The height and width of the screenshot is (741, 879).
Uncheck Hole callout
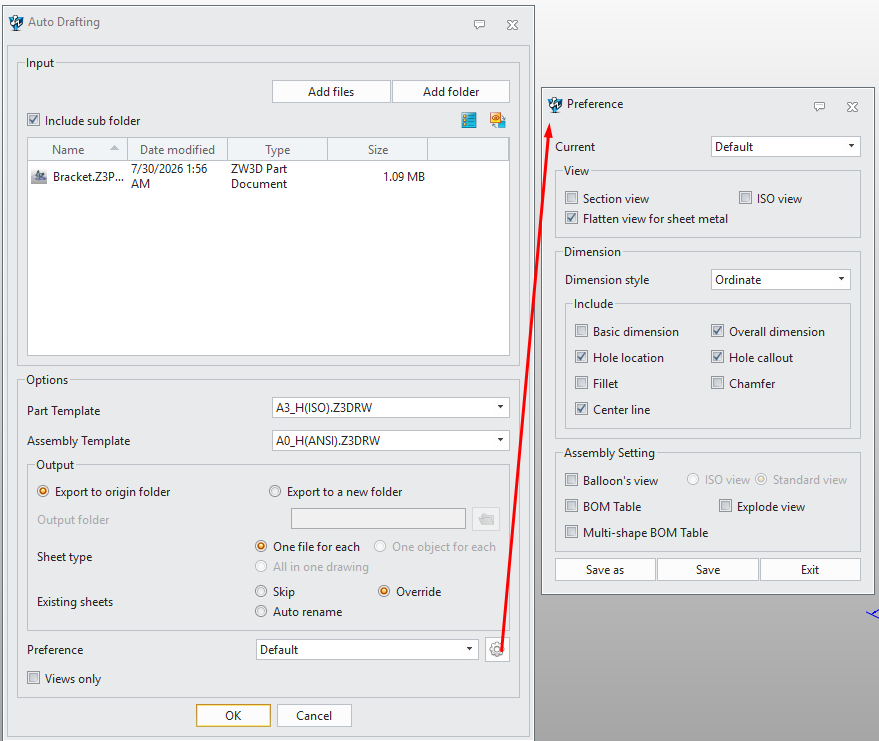[718, 357]
